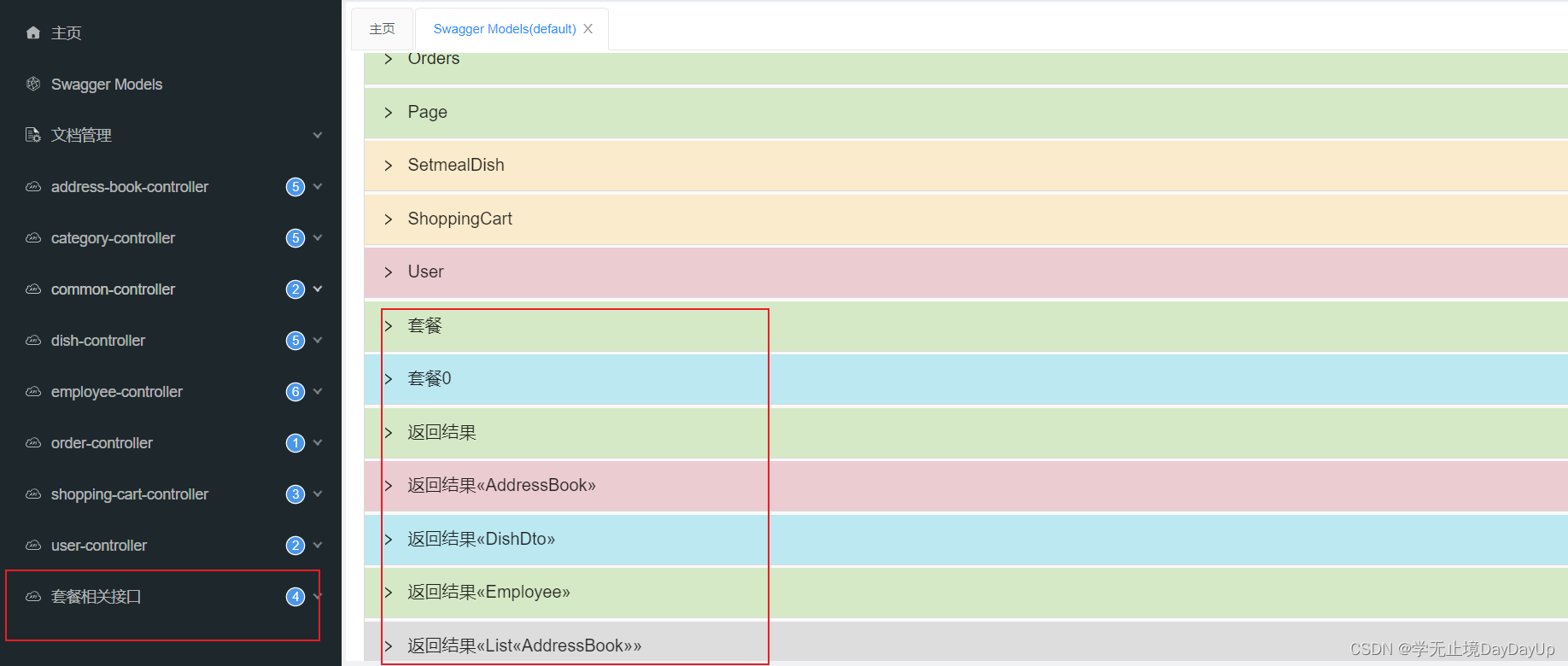Click the cloud icon beside address-book-controller
Screen dimensions: 1568x666
pos(33,186)
